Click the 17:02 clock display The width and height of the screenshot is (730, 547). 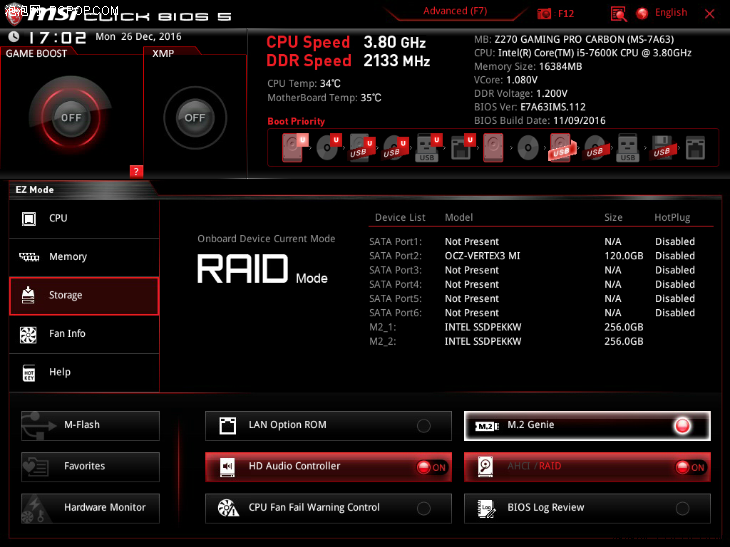coord(58,37)
